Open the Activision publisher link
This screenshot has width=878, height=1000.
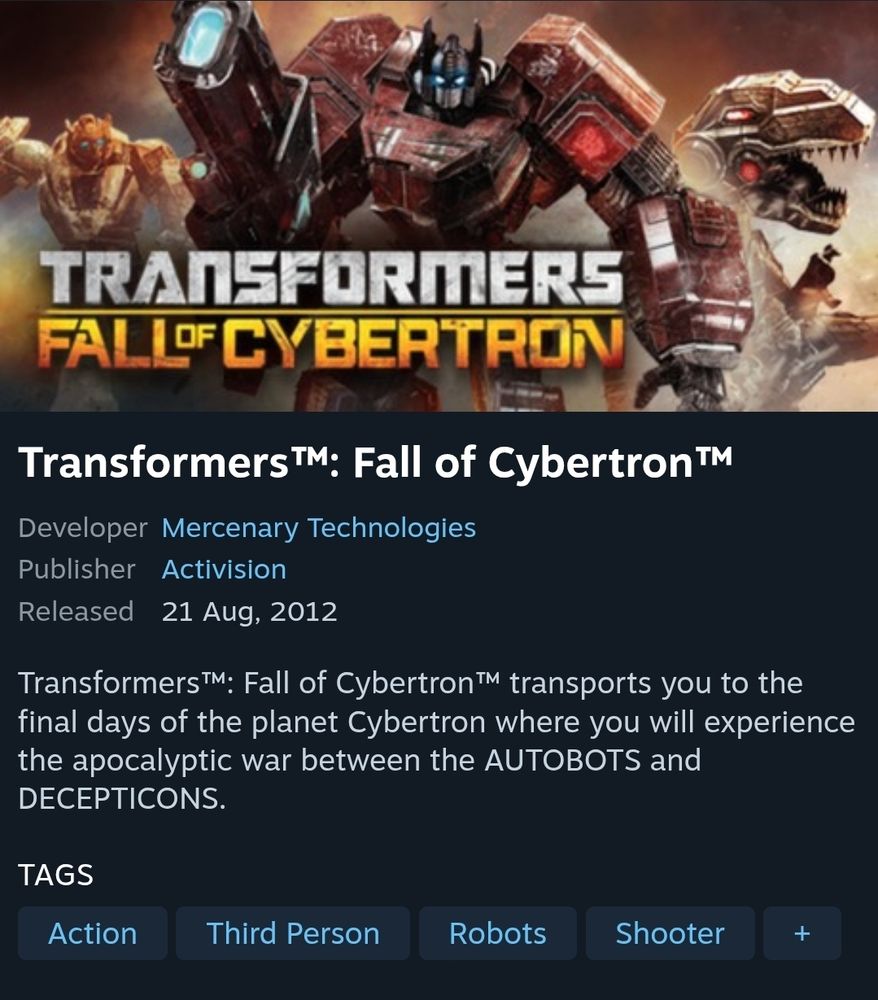pyautogui.click(x=224, y=569)
